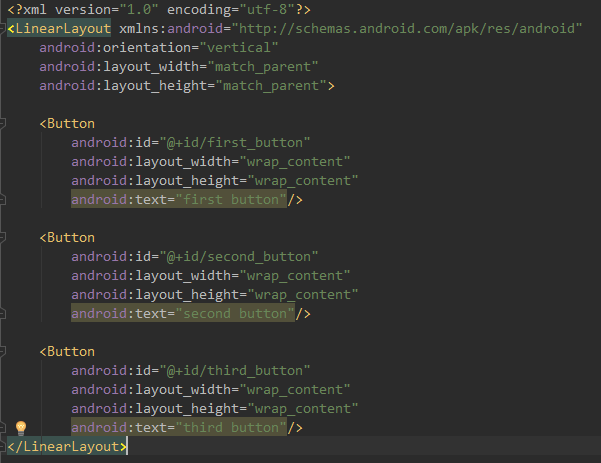Image resolution: width=601 pixels, height=463 pixels.
Task: Click the yellow lightbulb quick-fix icon
Action: tap(21, 427)
